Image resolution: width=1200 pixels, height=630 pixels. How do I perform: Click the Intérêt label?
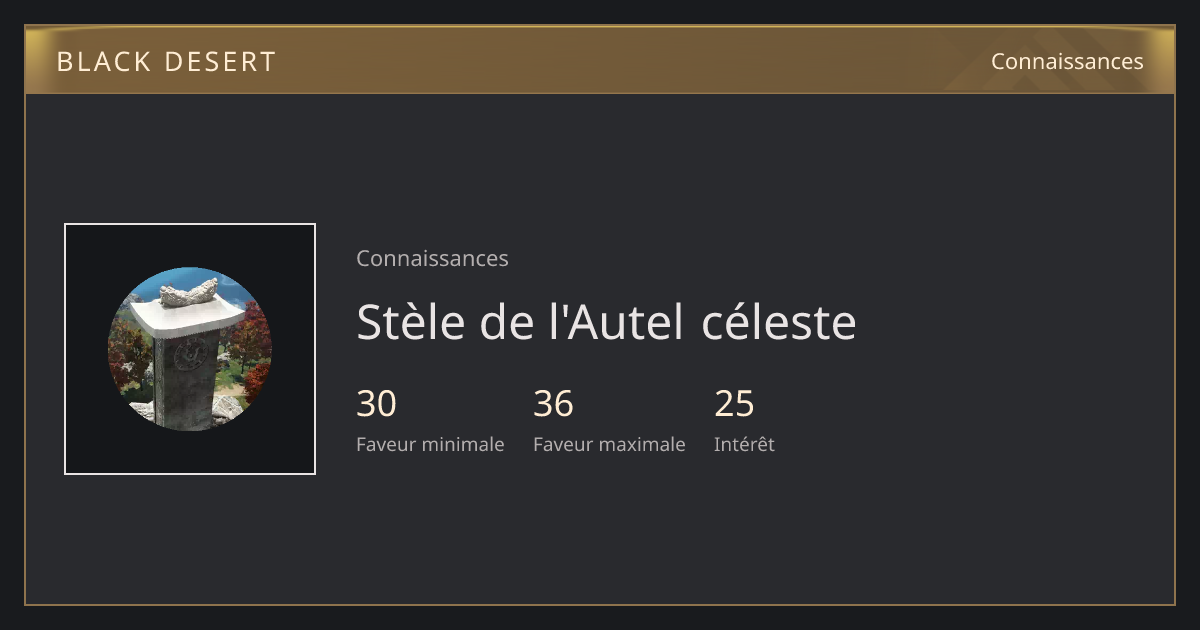[744, 444]
